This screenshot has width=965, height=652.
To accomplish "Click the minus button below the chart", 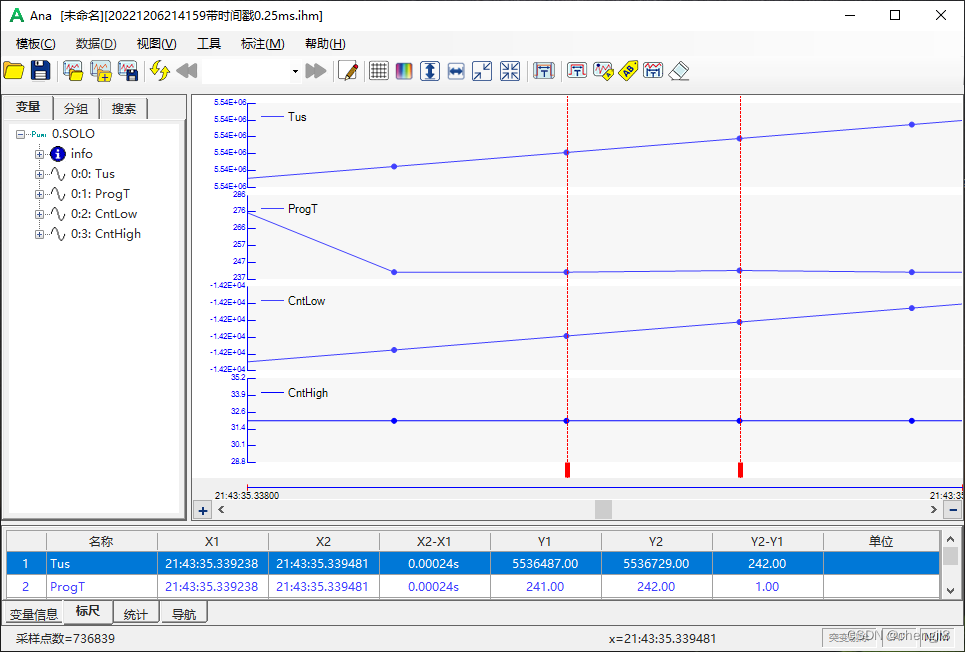I will (x=953, y=510).
